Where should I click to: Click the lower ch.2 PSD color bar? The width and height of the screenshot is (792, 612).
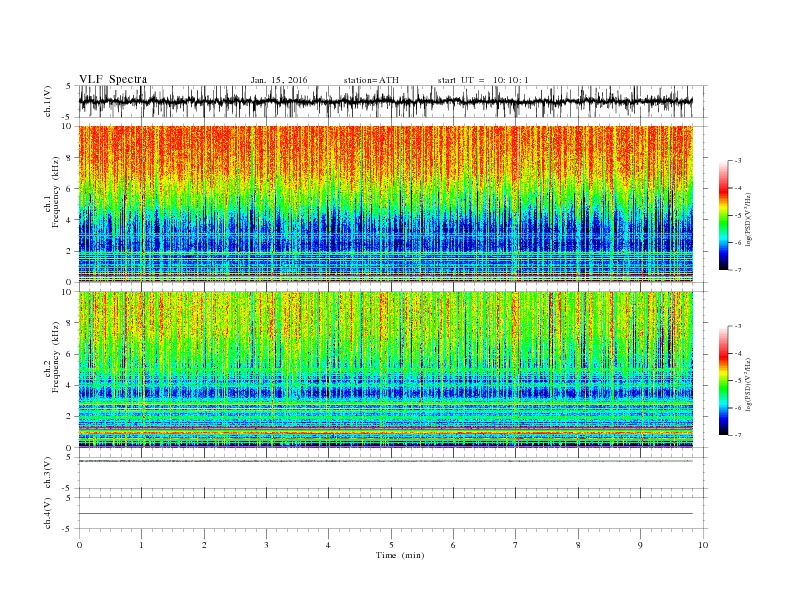723,380
